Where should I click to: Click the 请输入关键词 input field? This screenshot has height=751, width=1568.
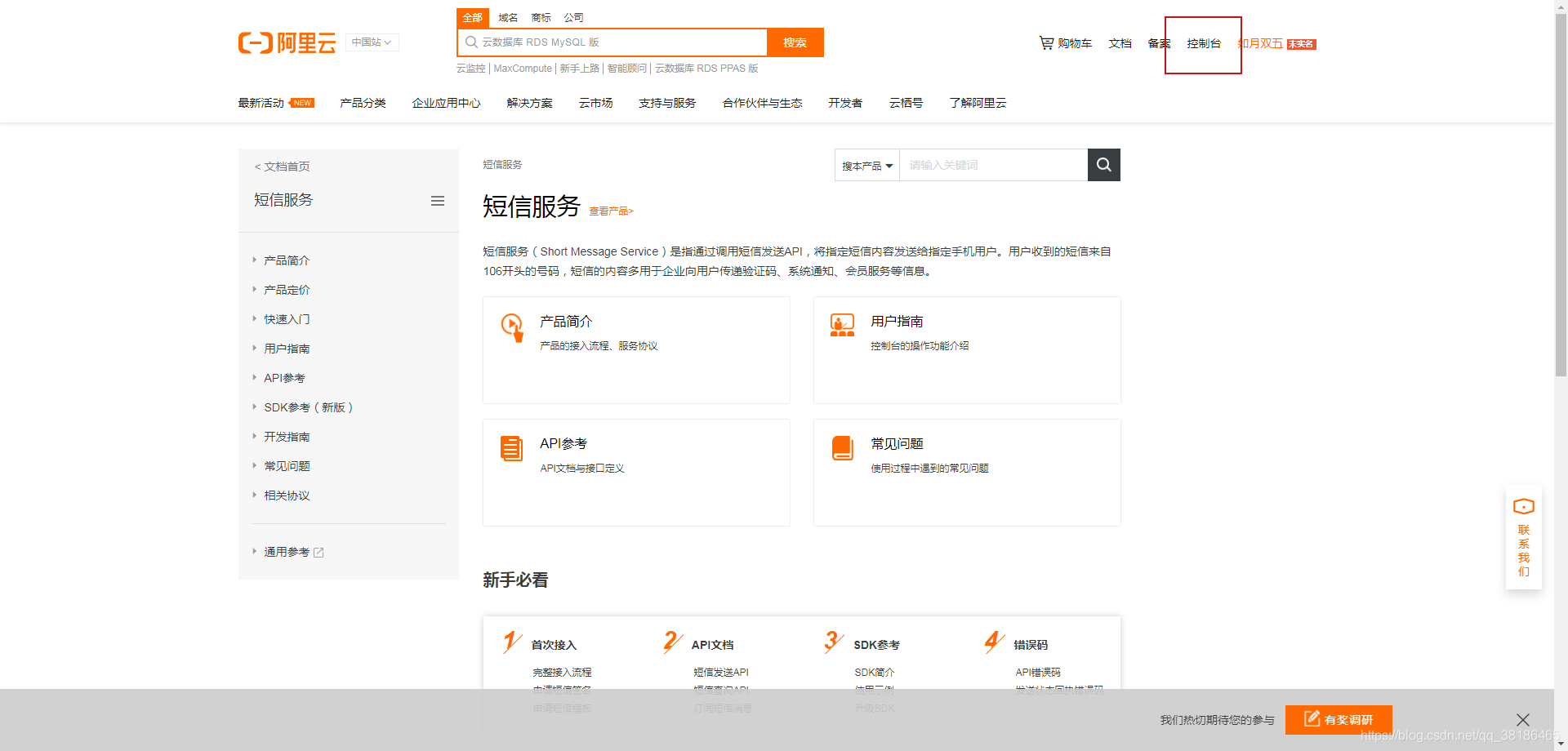click(x=993, y=164)
